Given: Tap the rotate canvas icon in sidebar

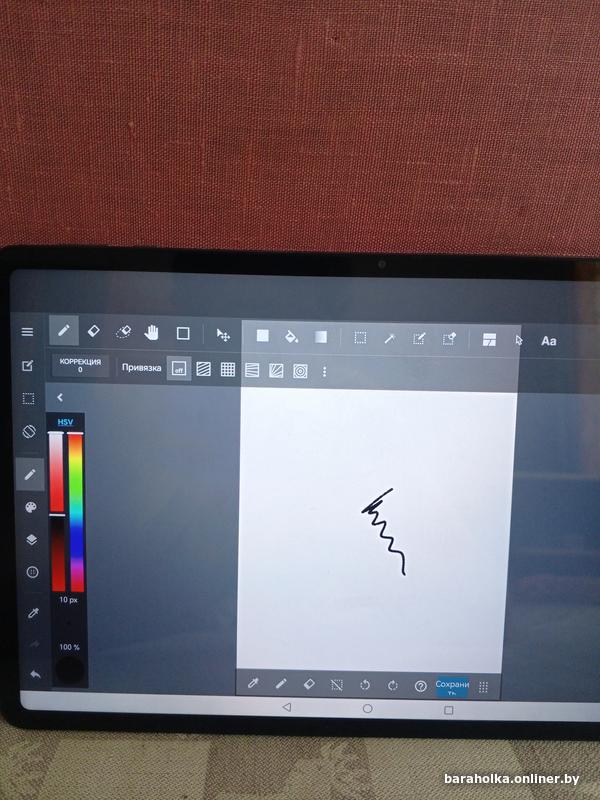Looking at the screenshot, I should (x=29, y=432).
